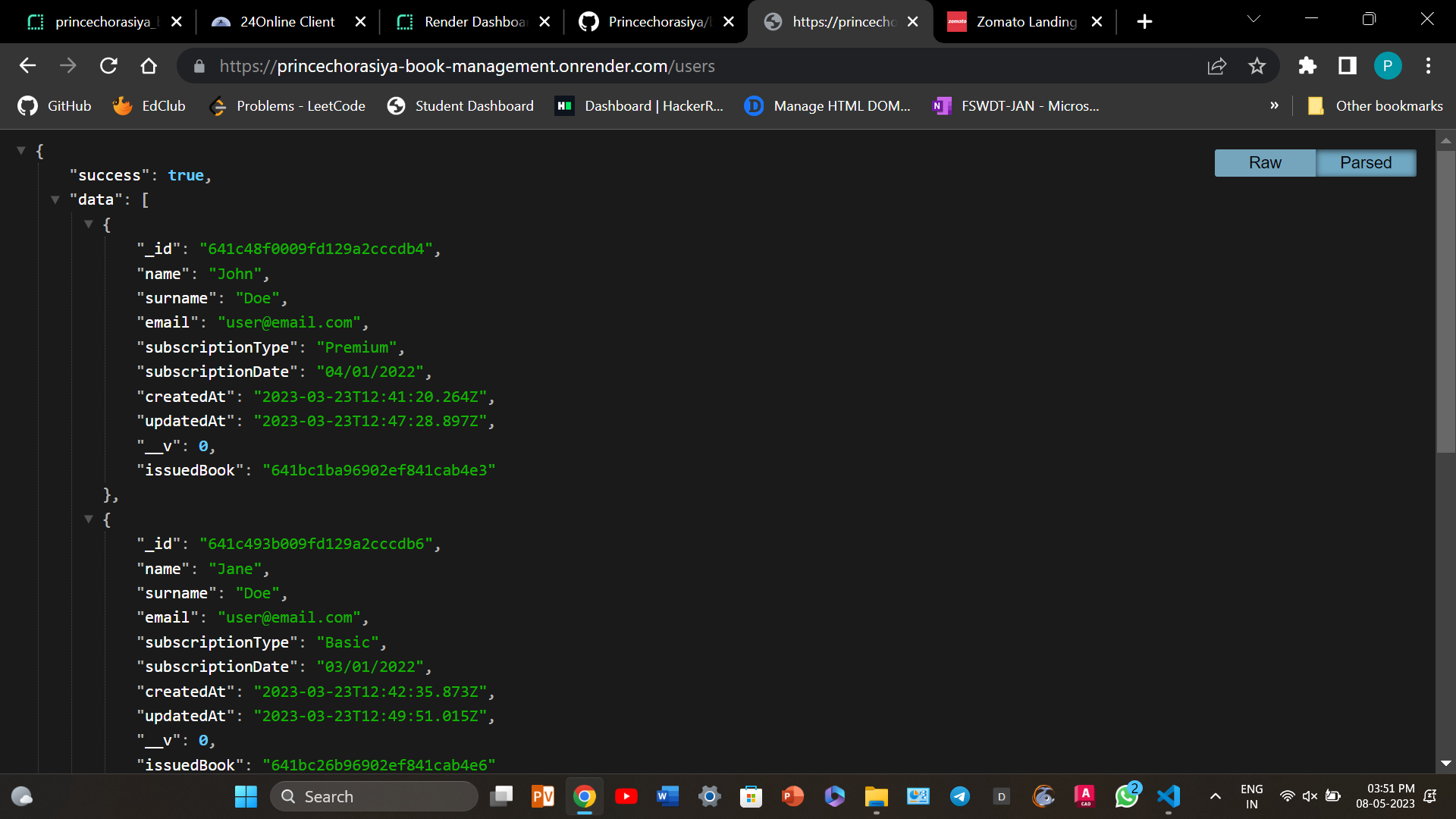Click the share icon in the address bar

(x=1216, y=66)
